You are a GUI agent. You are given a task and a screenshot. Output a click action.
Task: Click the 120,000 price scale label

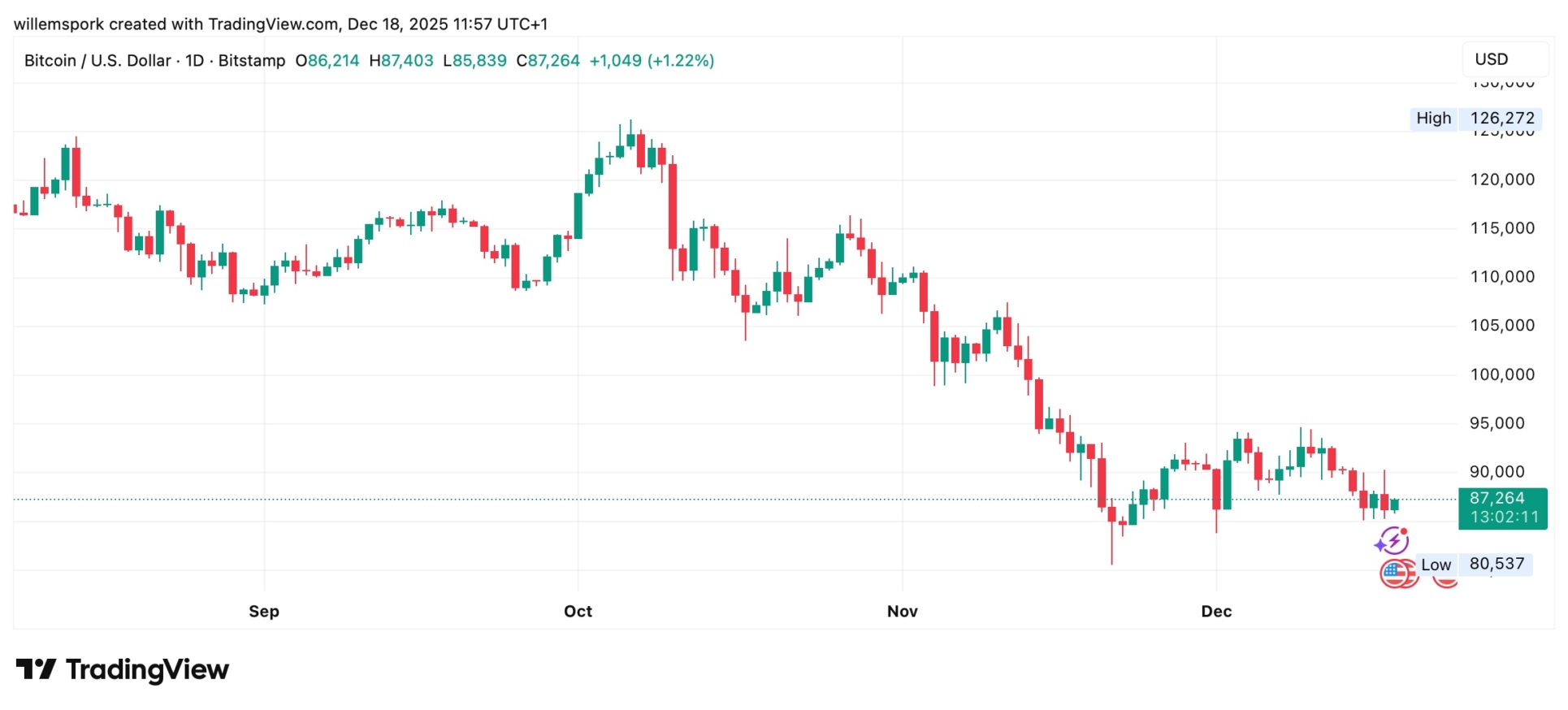click(1502, 180)
